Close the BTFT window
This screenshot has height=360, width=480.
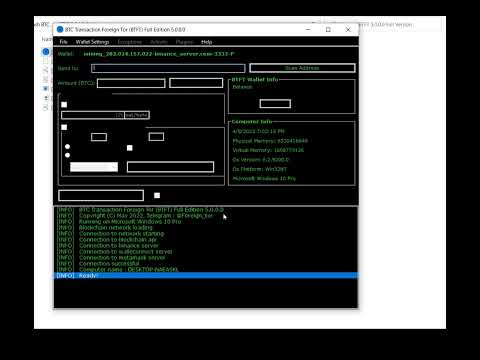click(348, 30)
